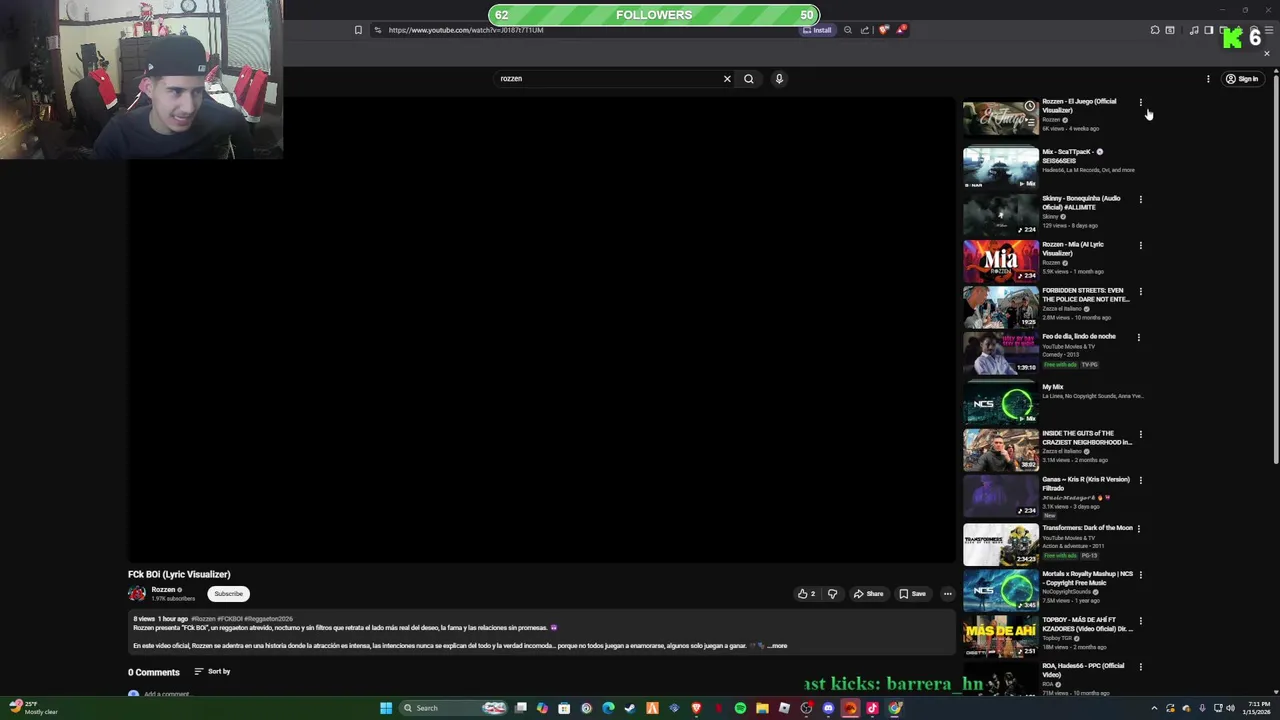Image resolution: width=1280 pixels, height=720 pixels.
Task: Play the My Mix NCS playlist
Action: (x=1001, y=403)
